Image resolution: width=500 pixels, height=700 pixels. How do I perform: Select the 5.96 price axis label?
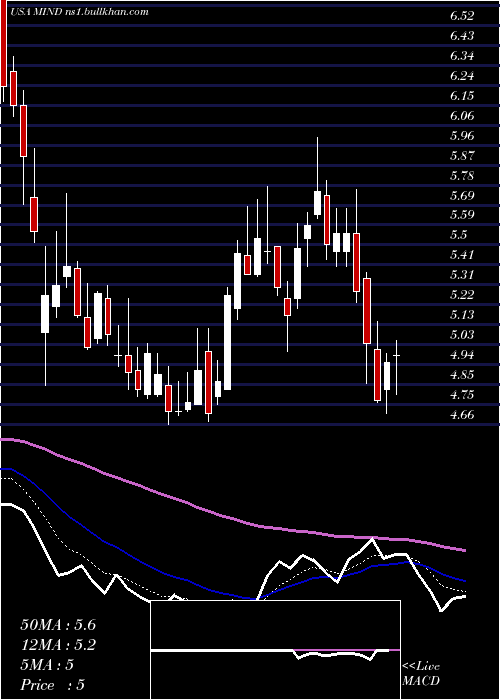click(x=462, y=136)
